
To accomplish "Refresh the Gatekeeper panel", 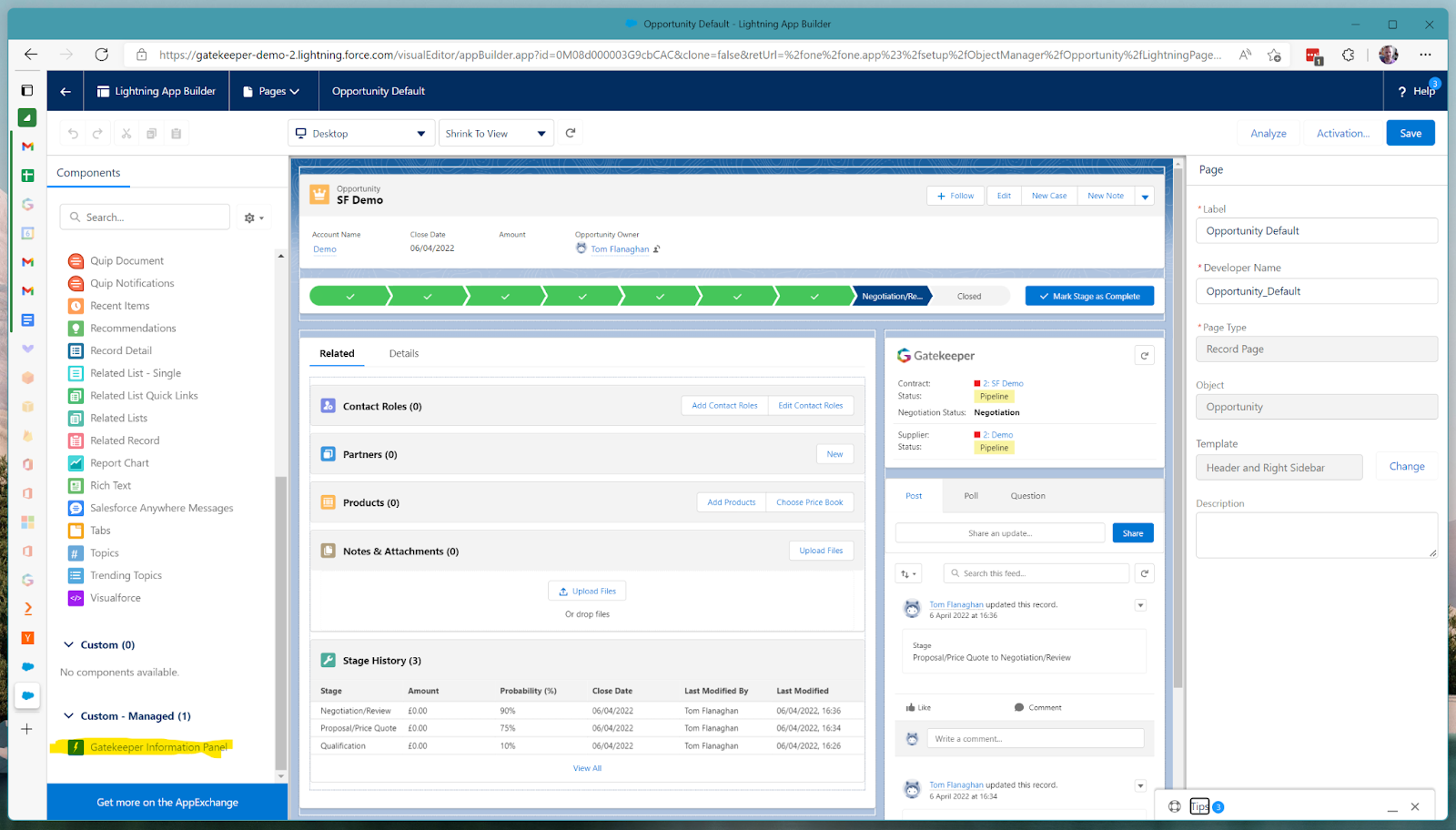I will [1145, 356].
